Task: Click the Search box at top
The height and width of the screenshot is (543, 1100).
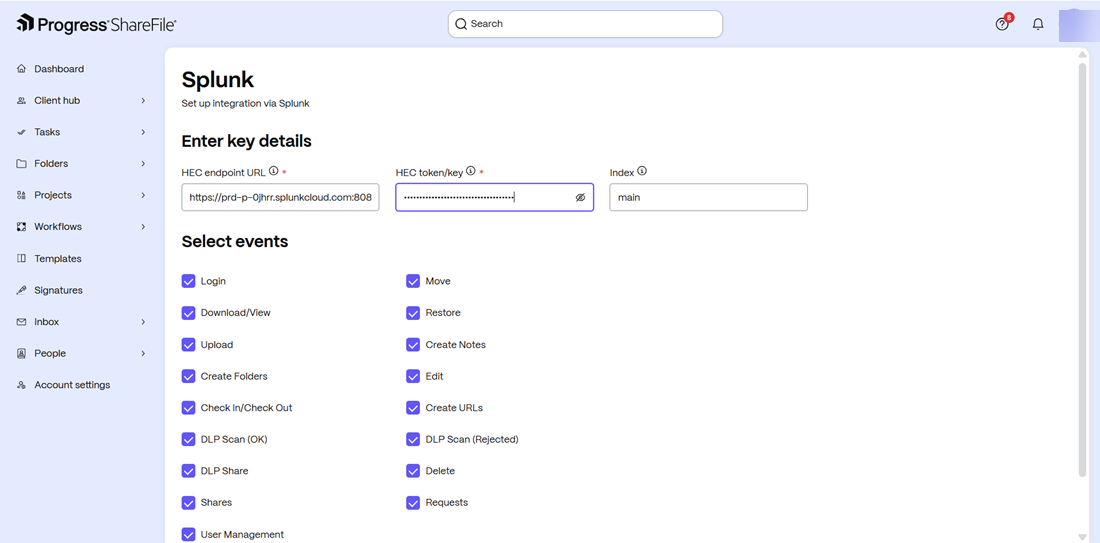Action: pyautogui.click(x=585, y=24)
